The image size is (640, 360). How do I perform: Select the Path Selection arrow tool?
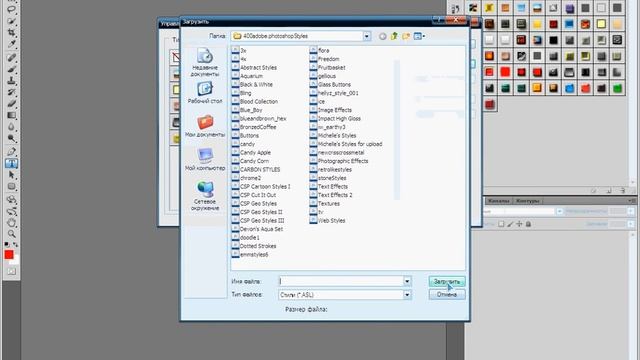click(x=11, y=175)
